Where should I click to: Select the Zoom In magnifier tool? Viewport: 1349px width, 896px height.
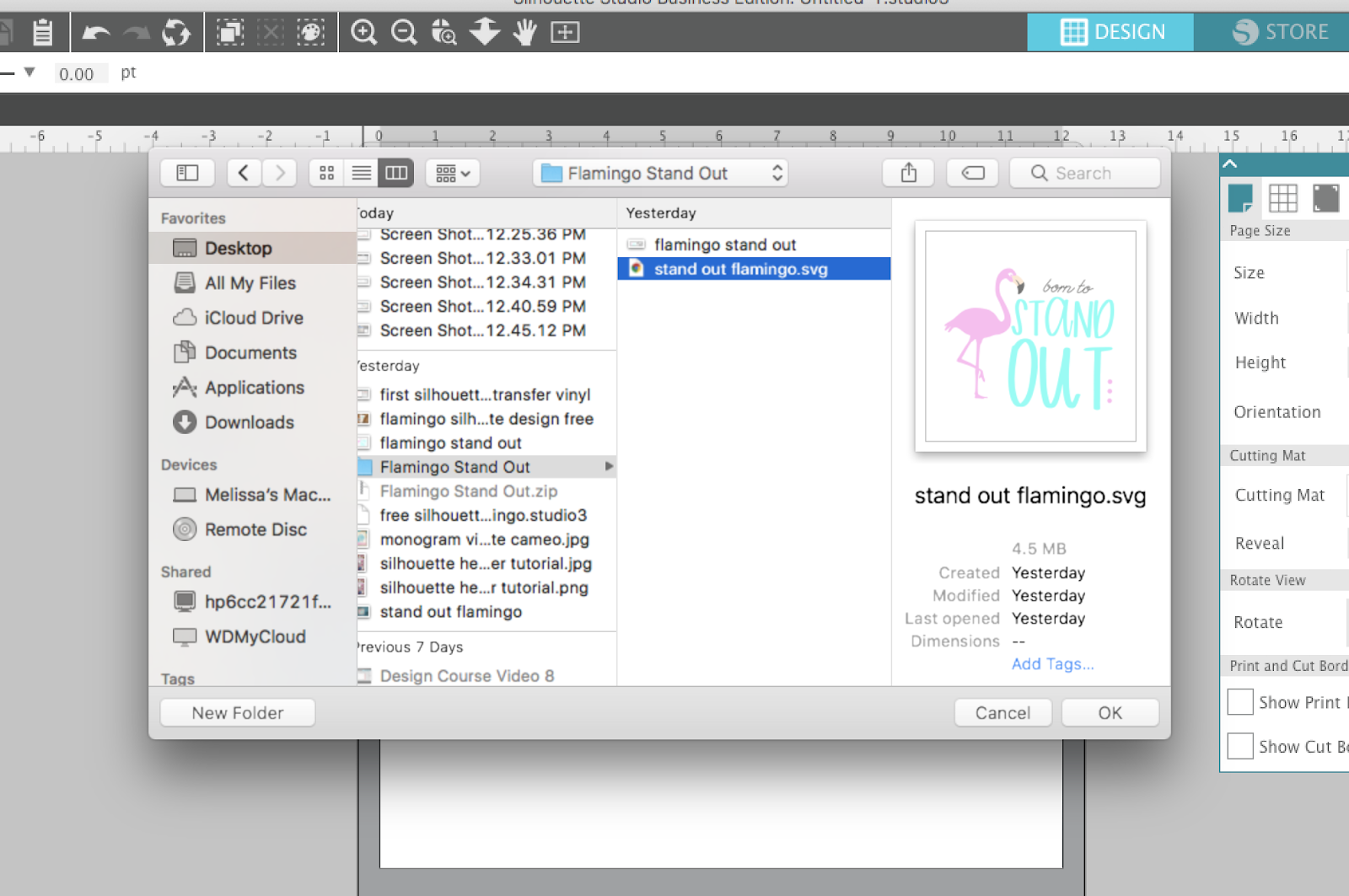pos(363,32)
